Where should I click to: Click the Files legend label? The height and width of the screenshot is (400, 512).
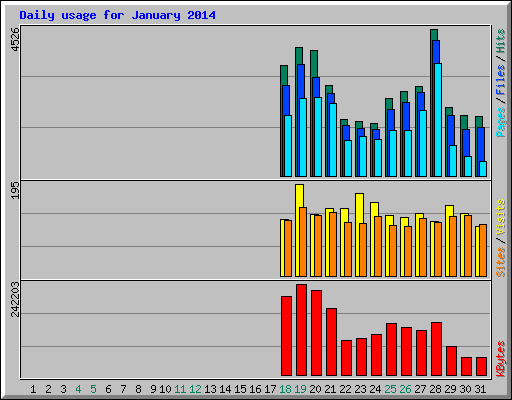501,80
